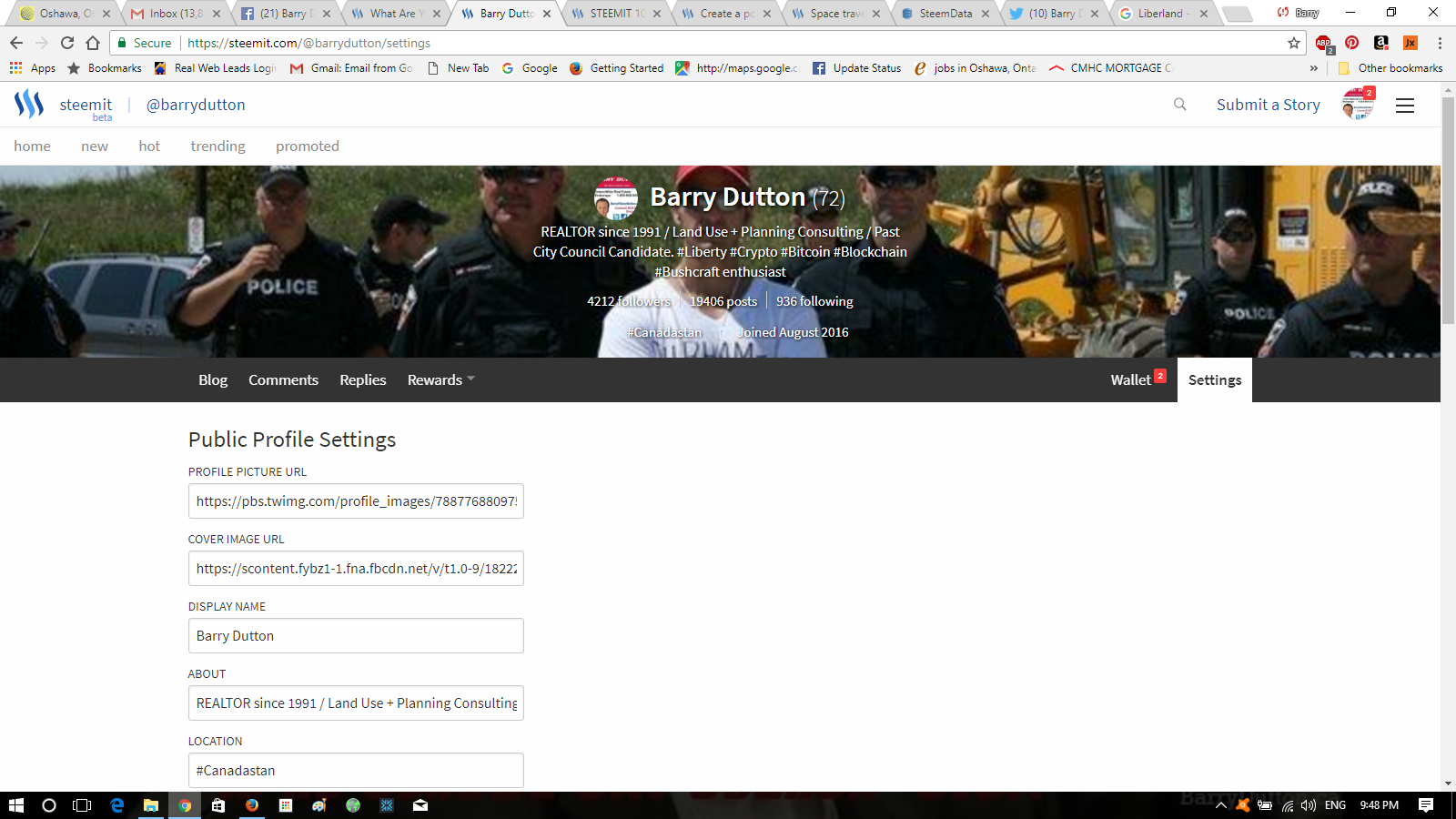Expand the Rewards dropdown
This screenshot has width=1456, height=819.
pos(441,380)
